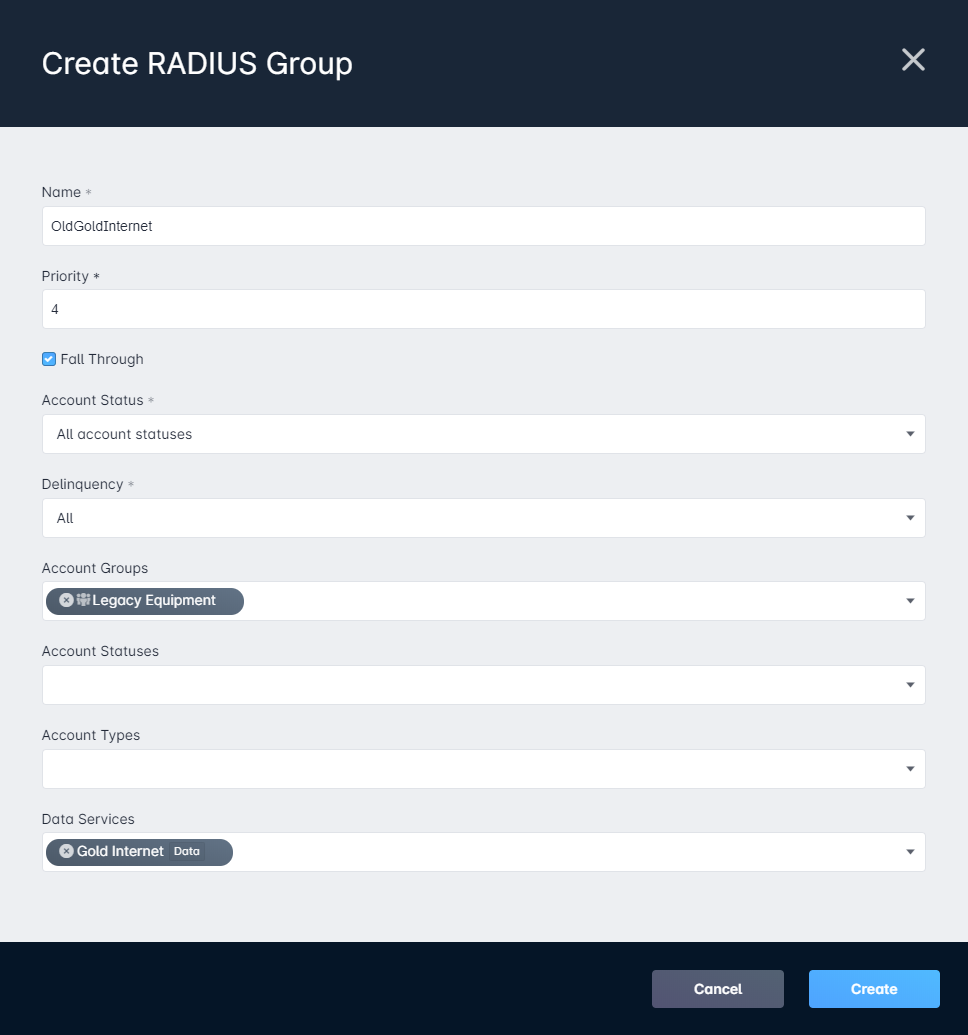The image size is (968, 1035).
Task: Untick the Fall Through checkbox
Action: click(x=49, y=359)
